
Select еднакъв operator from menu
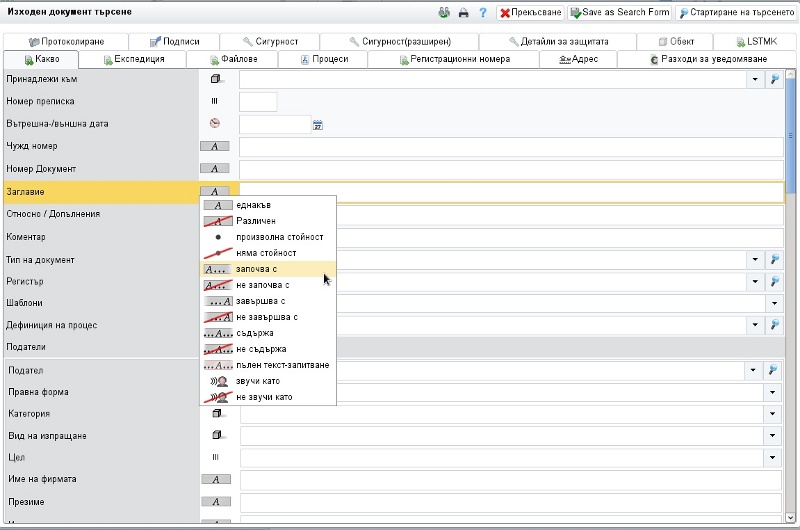268,205
